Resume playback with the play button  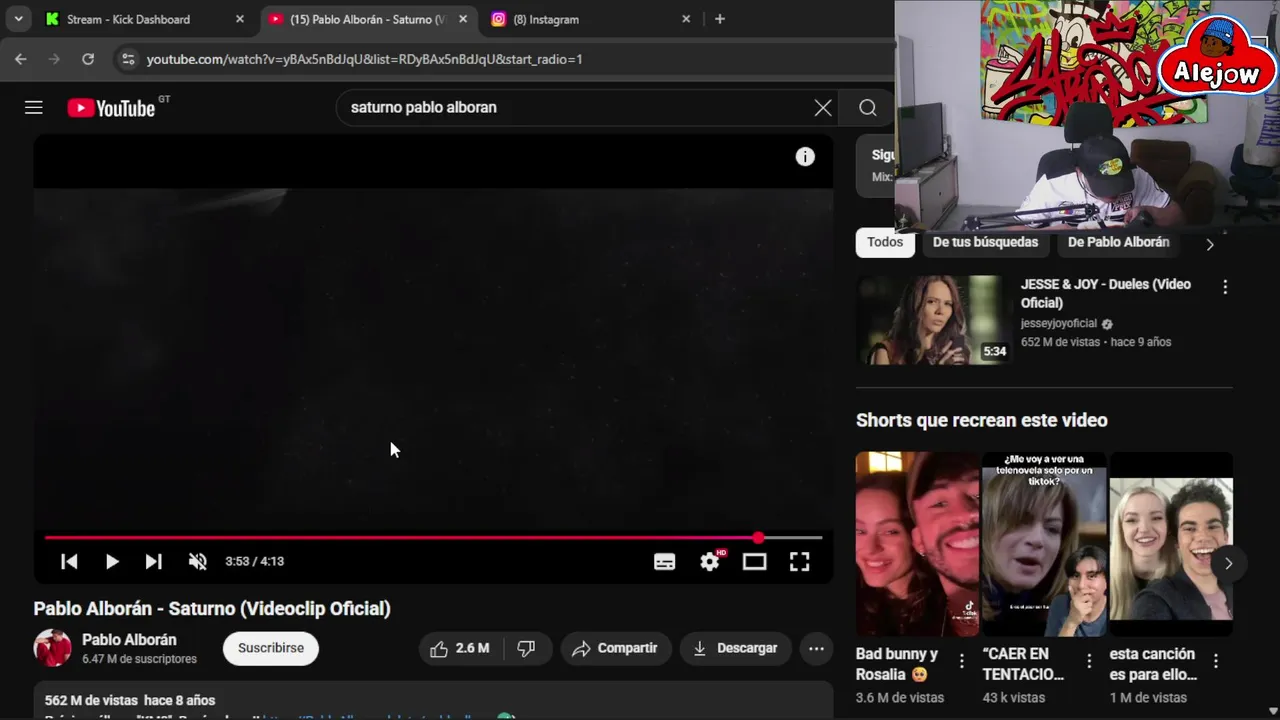pos(112,562)
